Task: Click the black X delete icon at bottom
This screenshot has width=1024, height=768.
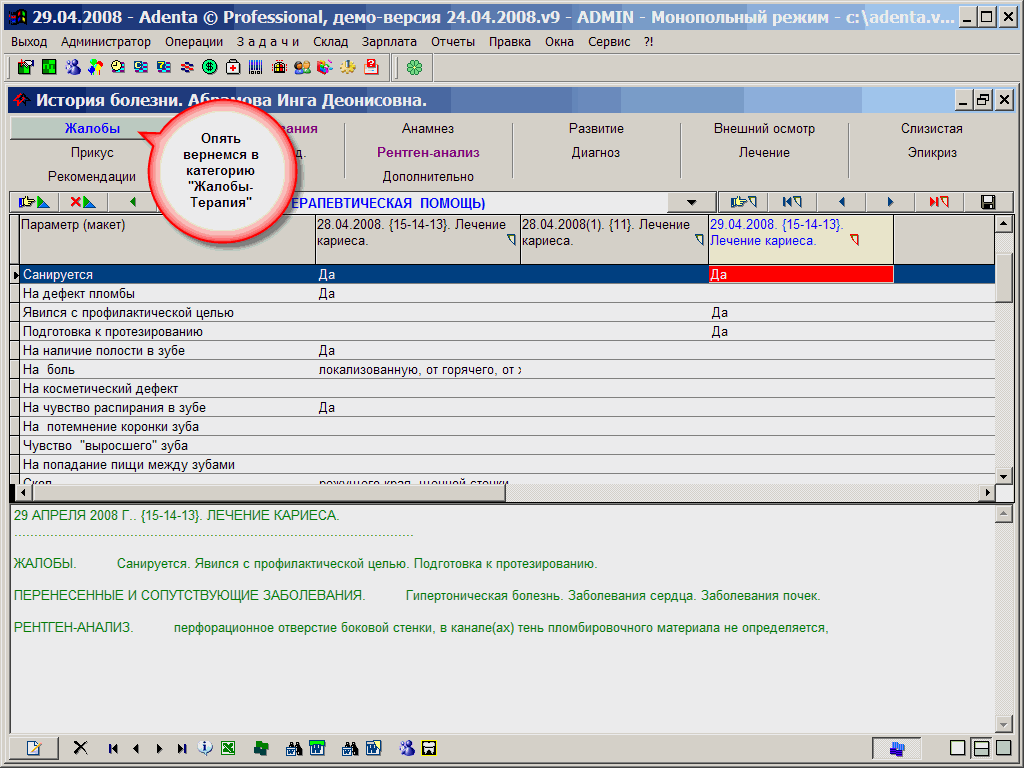Action: (x=81, y=748)
